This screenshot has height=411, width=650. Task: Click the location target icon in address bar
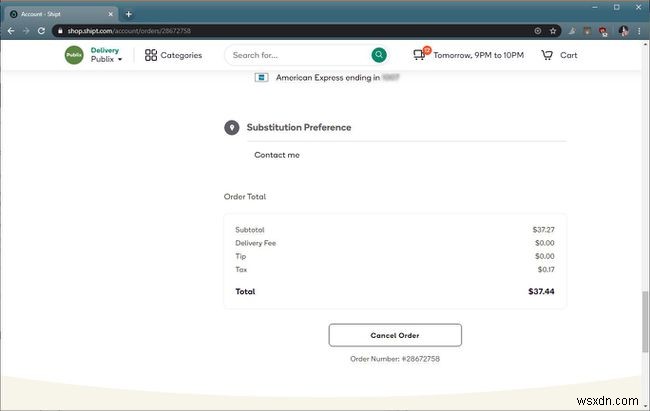[538, 31]
